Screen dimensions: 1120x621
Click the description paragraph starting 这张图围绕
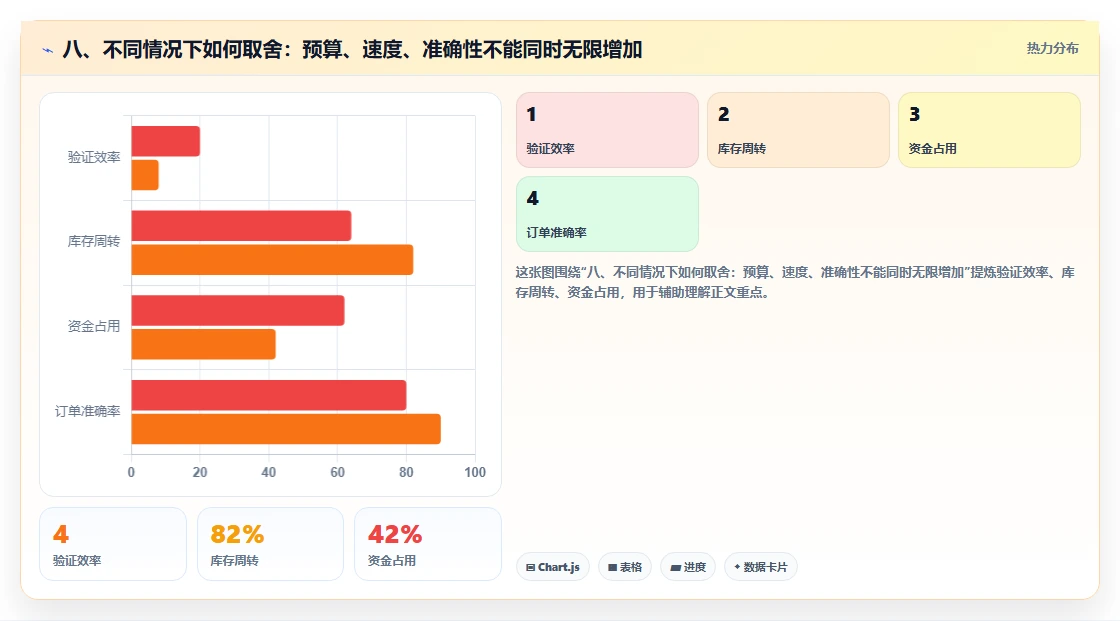click(795, 282)
